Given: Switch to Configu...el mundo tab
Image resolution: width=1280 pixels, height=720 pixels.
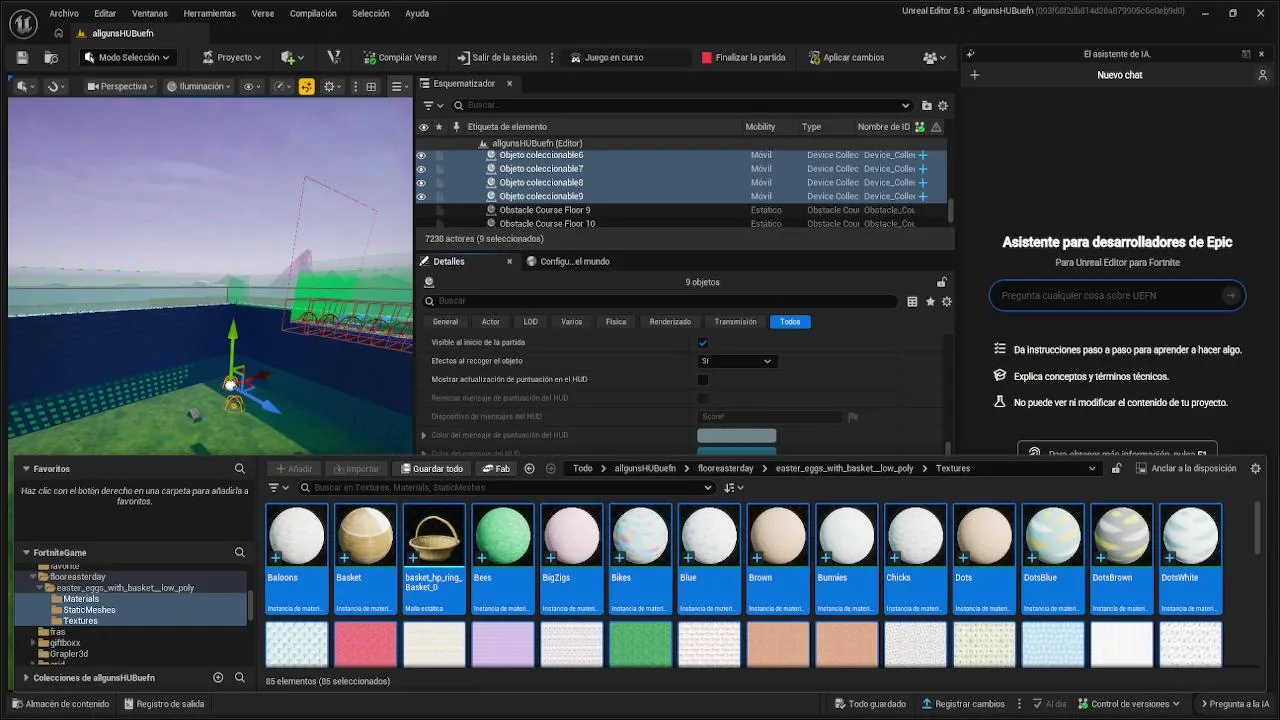Looking at the screenshot, I should pyautogui.click(x=568, y=262).
